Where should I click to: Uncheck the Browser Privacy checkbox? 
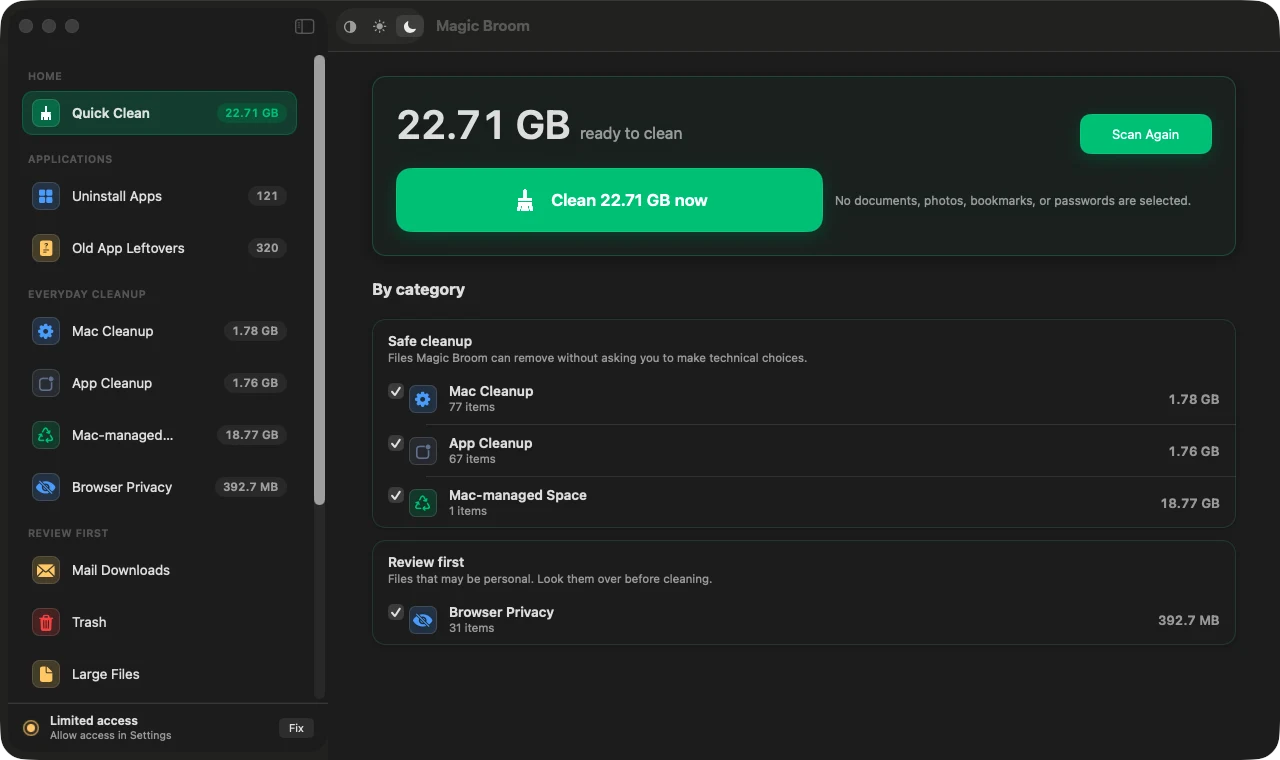click(x=396, y=612)
